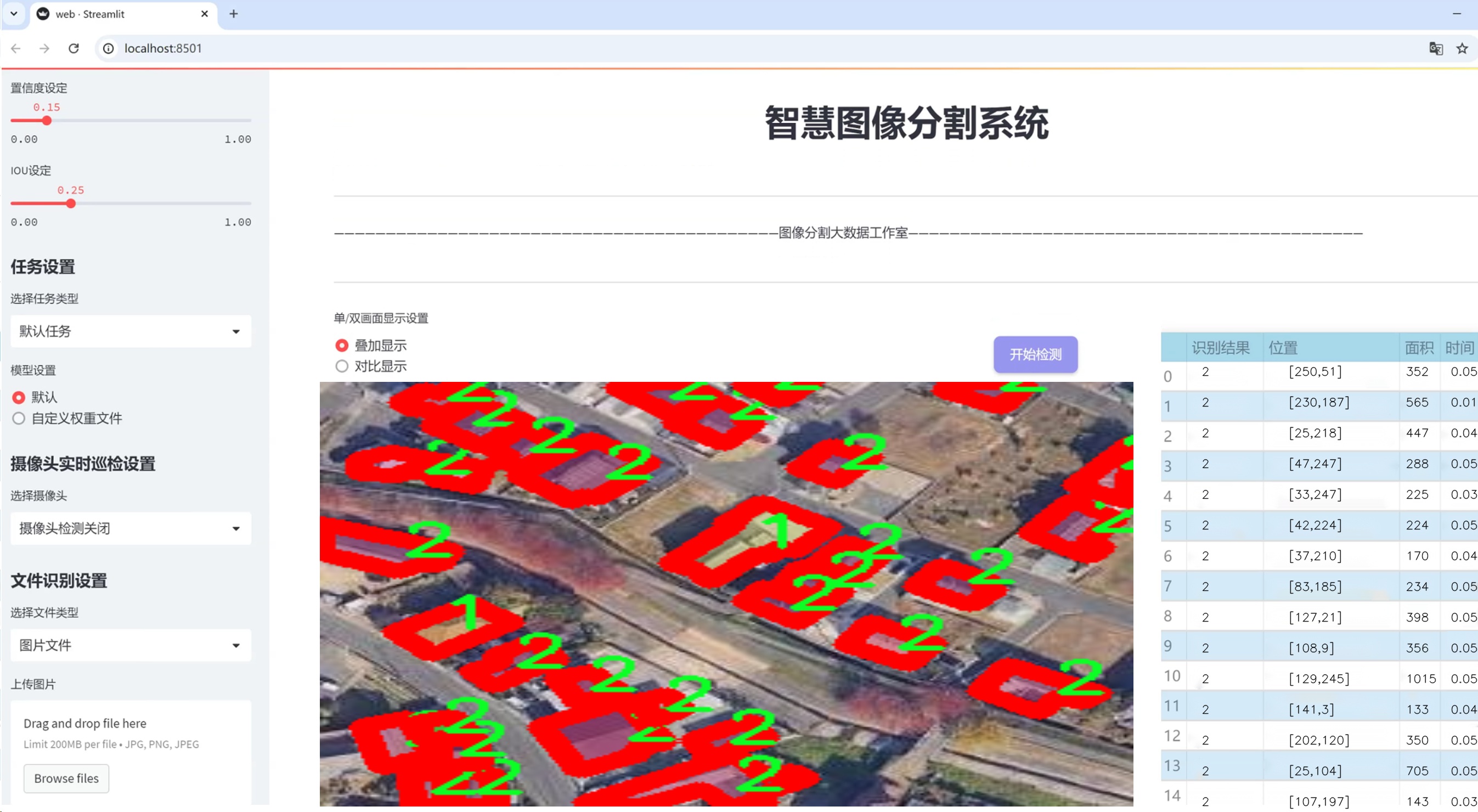
Task: Enable the 叠加显示 radio option
Action: tap(342, 345)
